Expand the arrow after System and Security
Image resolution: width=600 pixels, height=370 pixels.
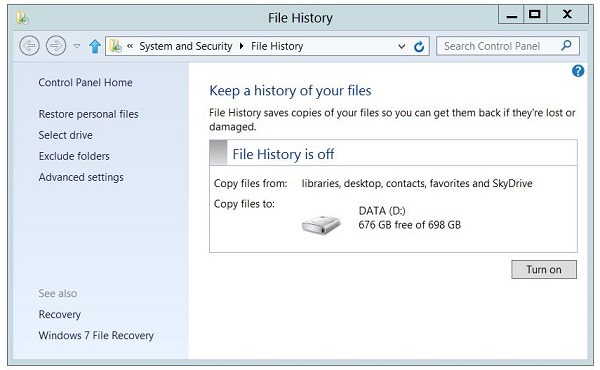tap(241, 46)
